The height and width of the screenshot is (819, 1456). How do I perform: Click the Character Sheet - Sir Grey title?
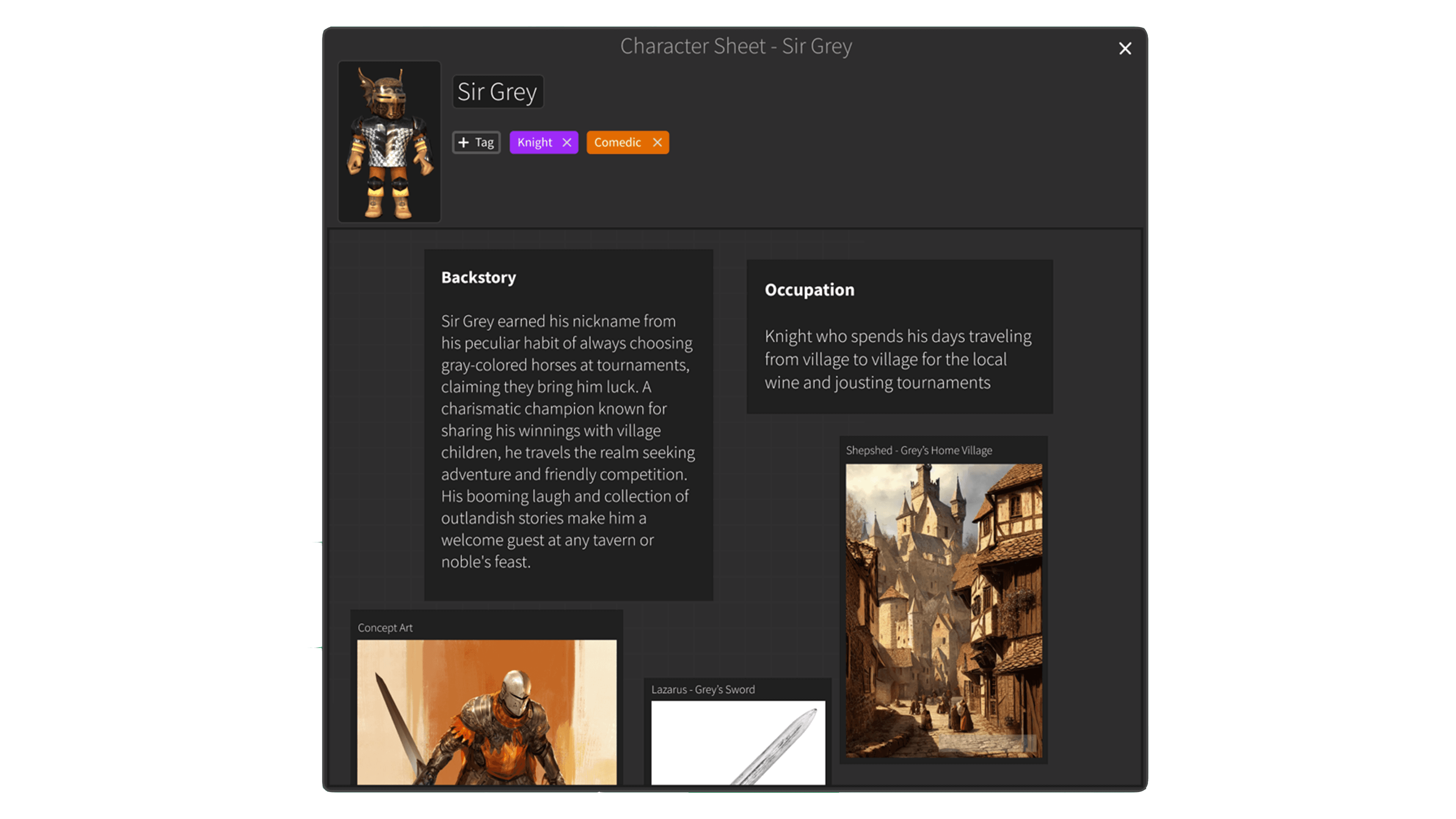[736, 46]
